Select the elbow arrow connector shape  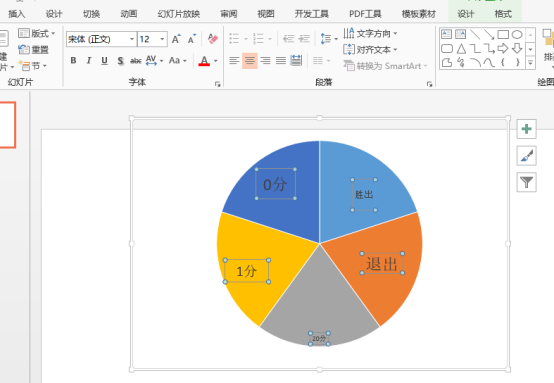point(489,48)
